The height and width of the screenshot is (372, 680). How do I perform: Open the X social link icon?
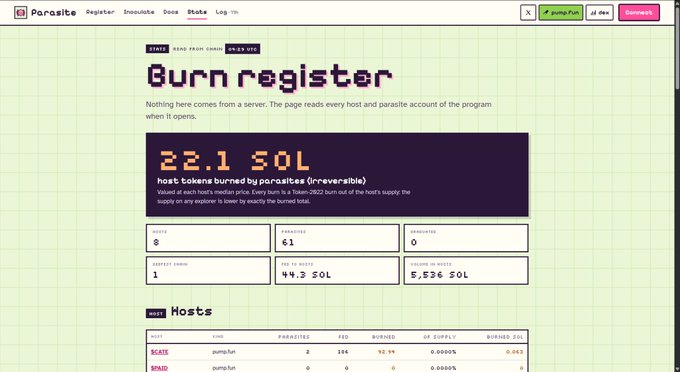(528, 13)
